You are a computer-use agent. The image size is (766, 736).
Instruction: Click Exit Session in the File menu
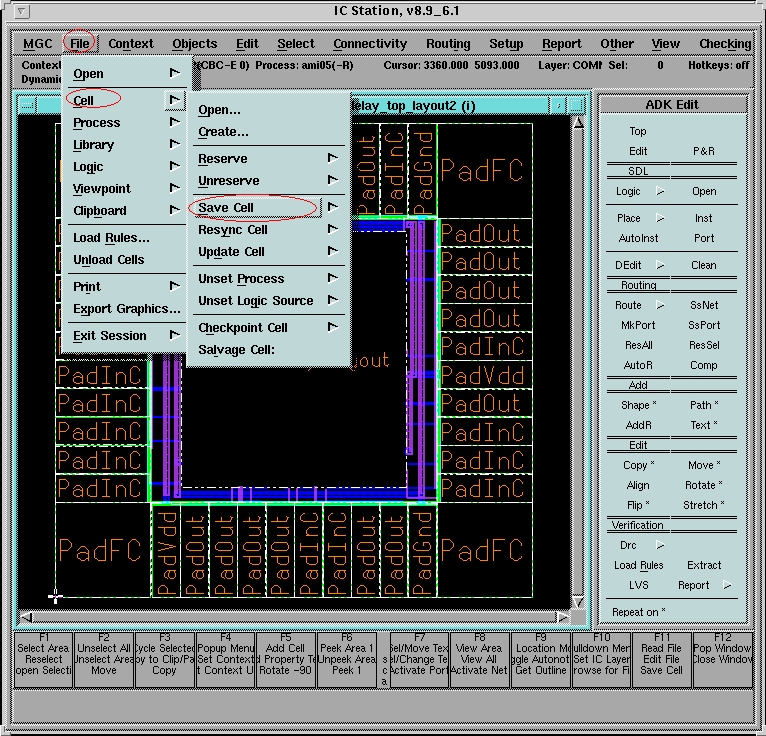110,336
